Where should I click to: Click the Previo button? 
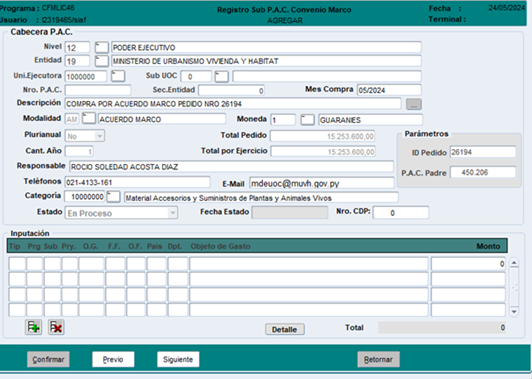tap(113, 359)
